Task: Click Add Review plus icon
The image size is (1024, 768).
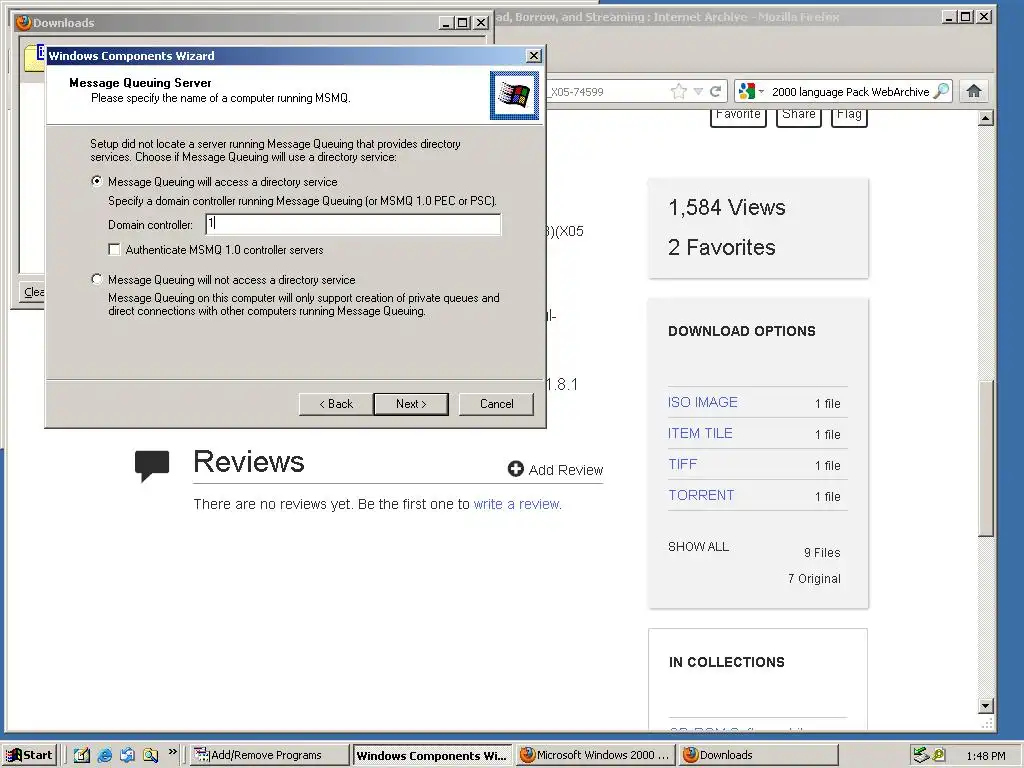Action: click(x=516, y=469)
